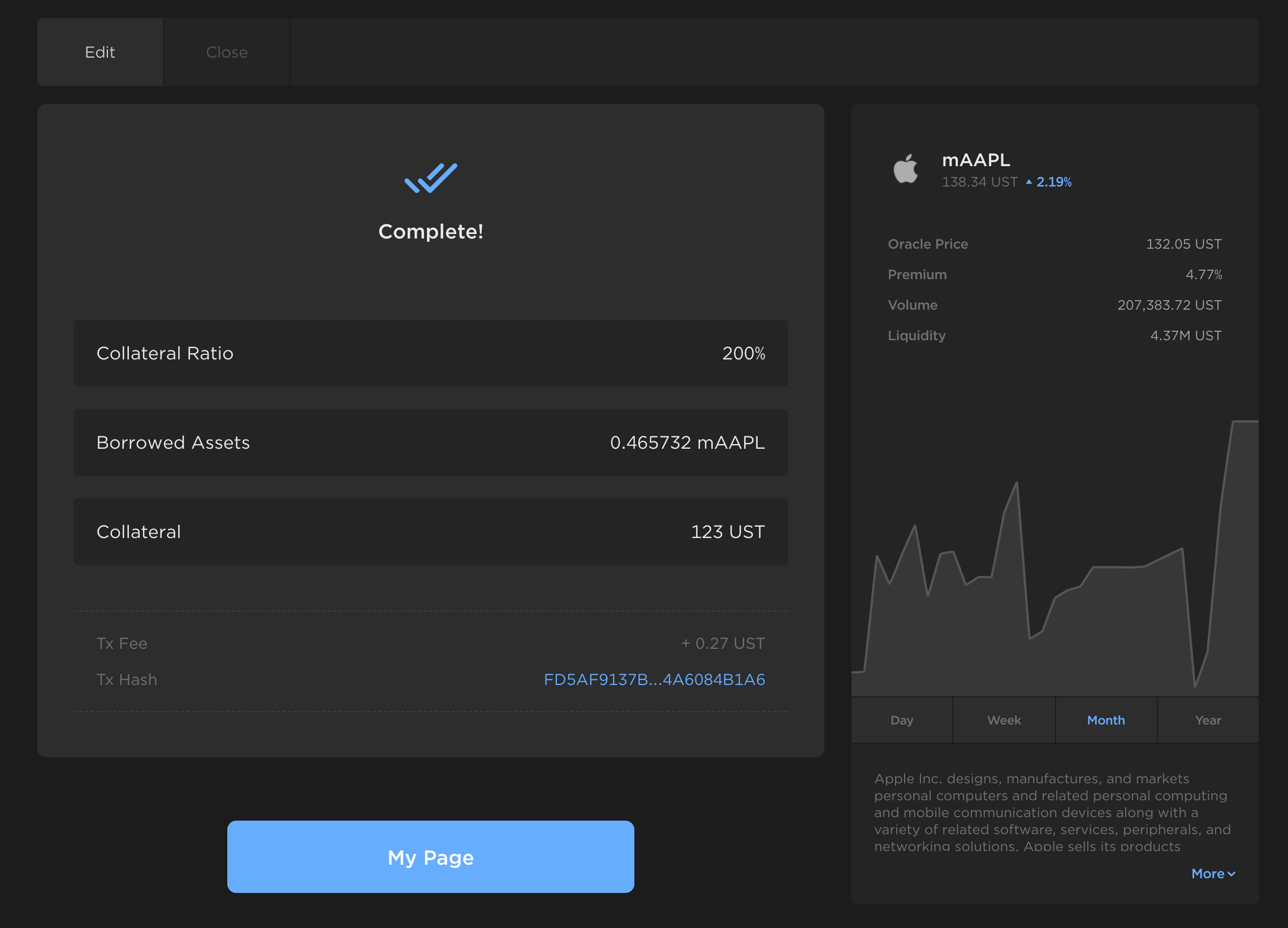Screen dimensions: 1288x928
Task: Click the 2.19% price change indicator
Action: [1053, 182]
